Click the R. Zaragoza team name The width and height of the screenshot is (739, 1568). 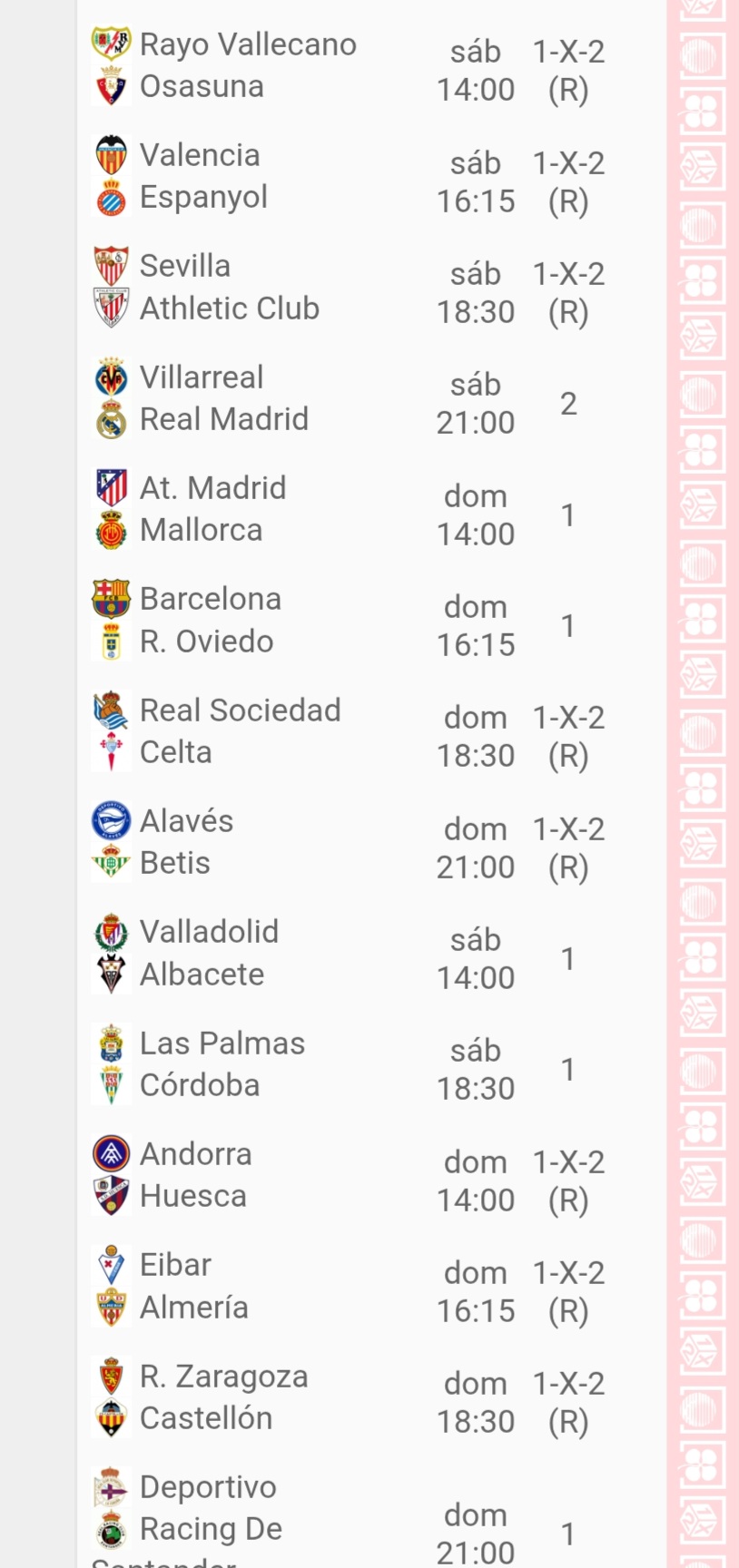(x=223, y=1377)
